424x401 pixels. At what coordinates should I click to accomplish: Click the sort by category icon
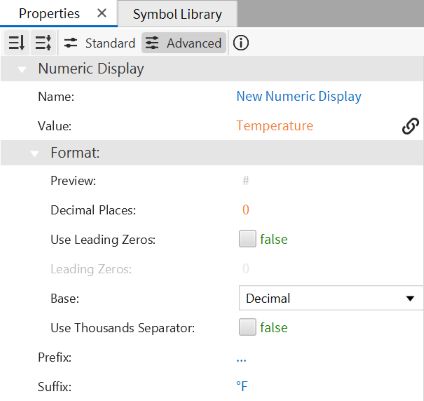pos(43,43)
